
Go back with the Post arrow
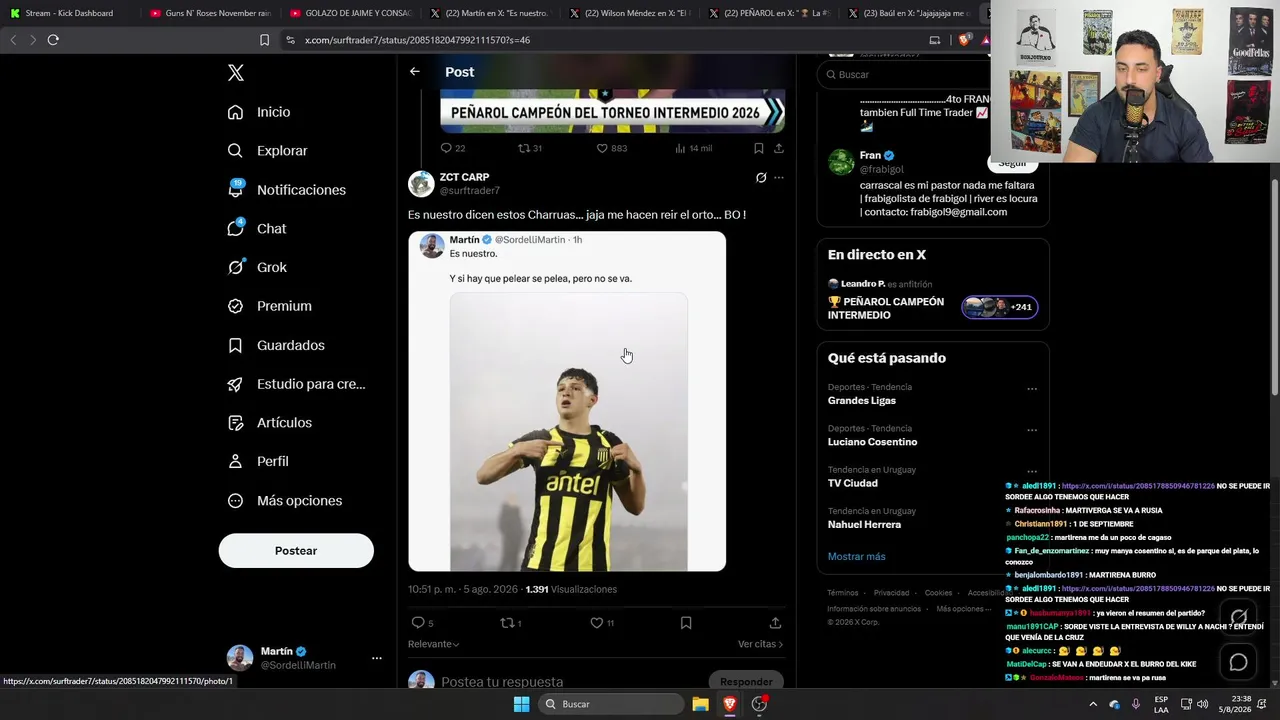coord(415,72)
